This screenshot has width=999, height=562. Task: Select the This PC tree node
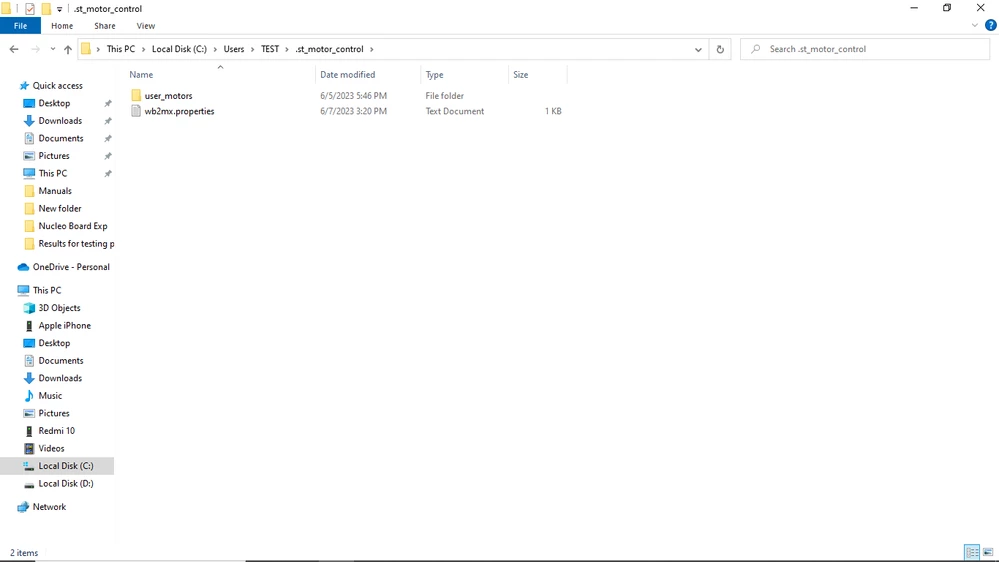pos(47,290)
